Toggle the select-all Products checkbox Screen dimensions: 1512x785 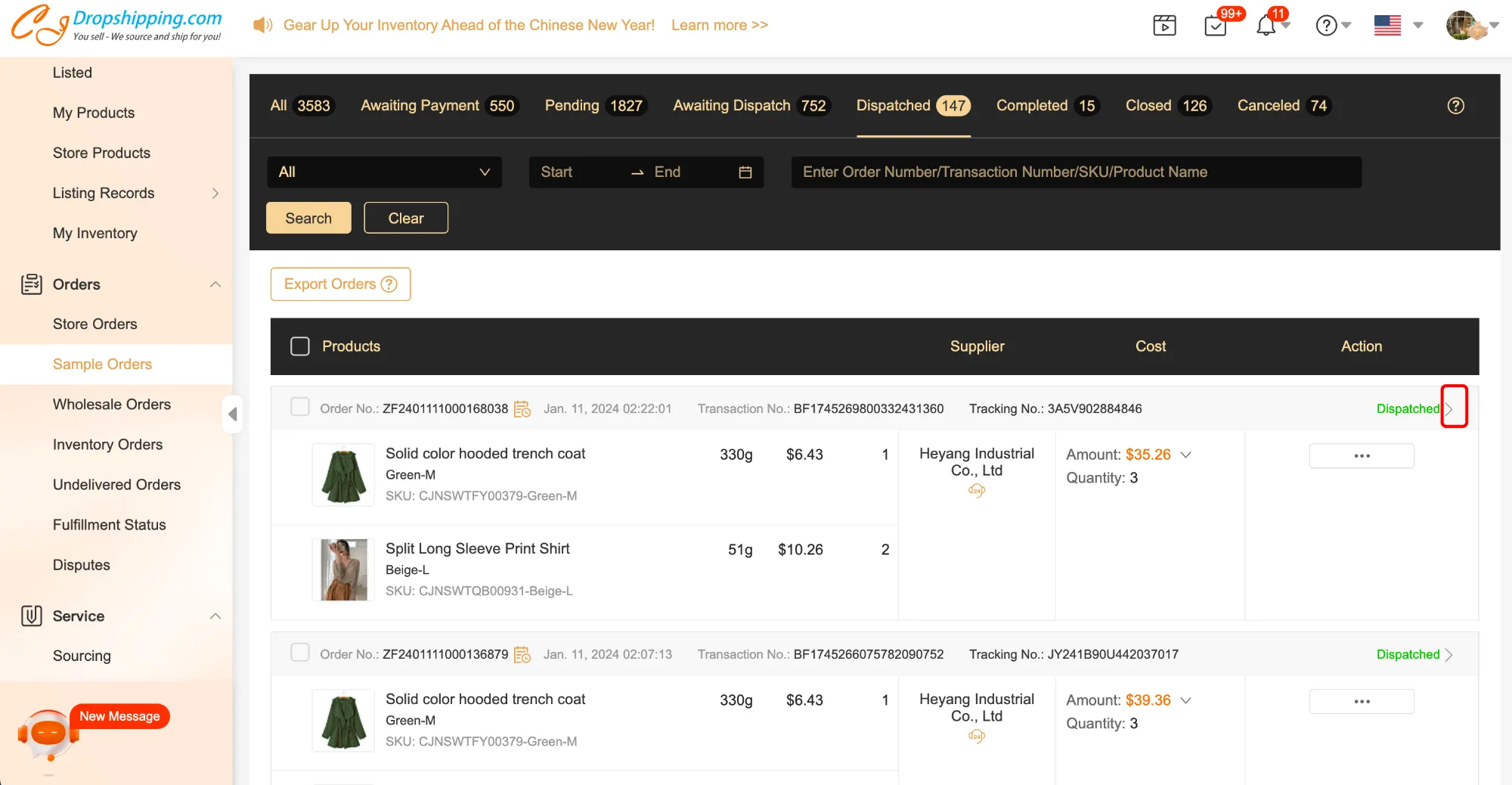[x=300, y=346]
